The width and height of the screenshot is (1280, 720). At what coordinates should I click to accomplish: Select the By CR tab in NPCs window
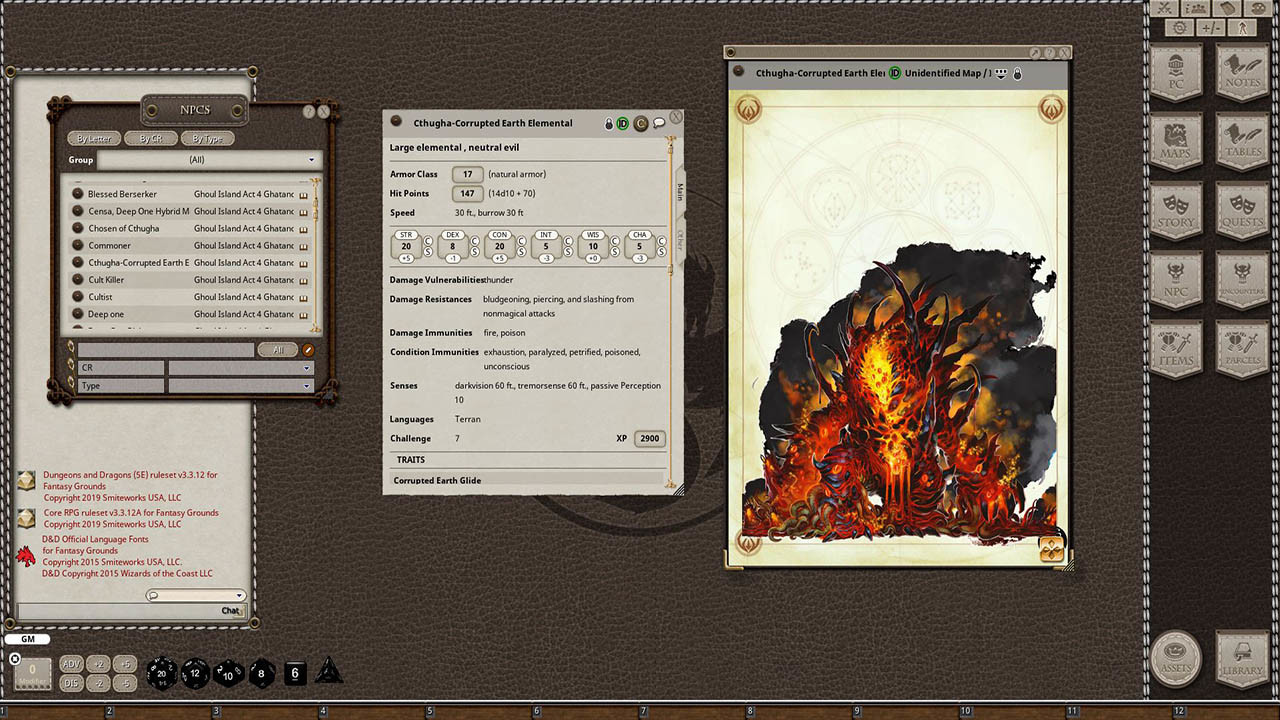click(150, 138)
